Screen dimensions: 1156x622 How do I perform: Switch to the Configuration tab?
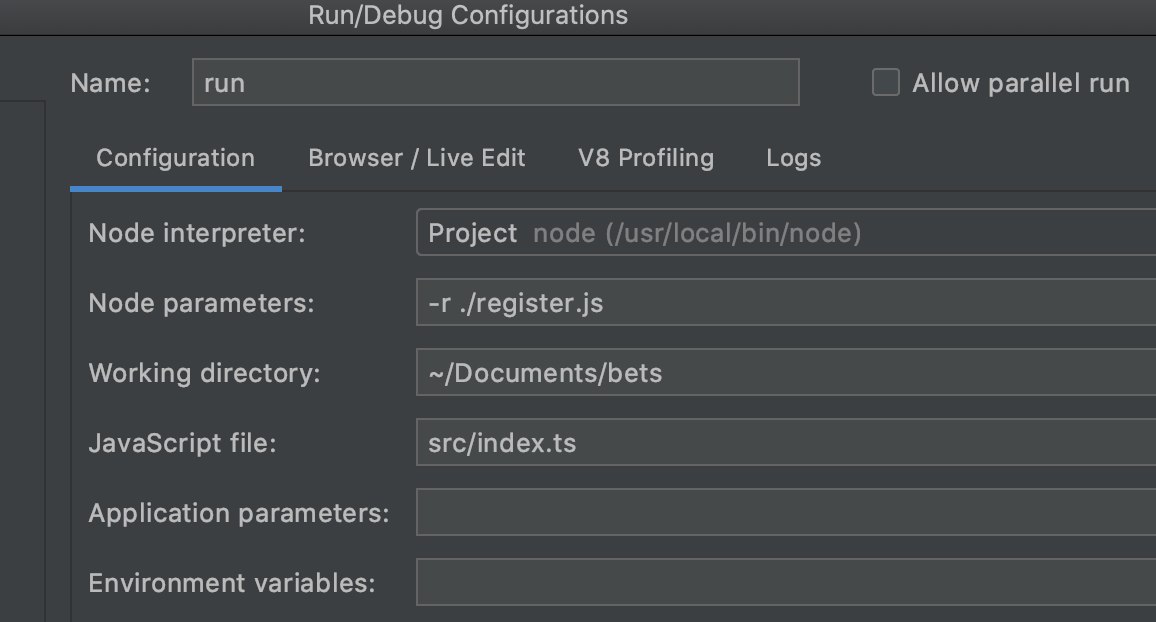(x=175, y=158)
